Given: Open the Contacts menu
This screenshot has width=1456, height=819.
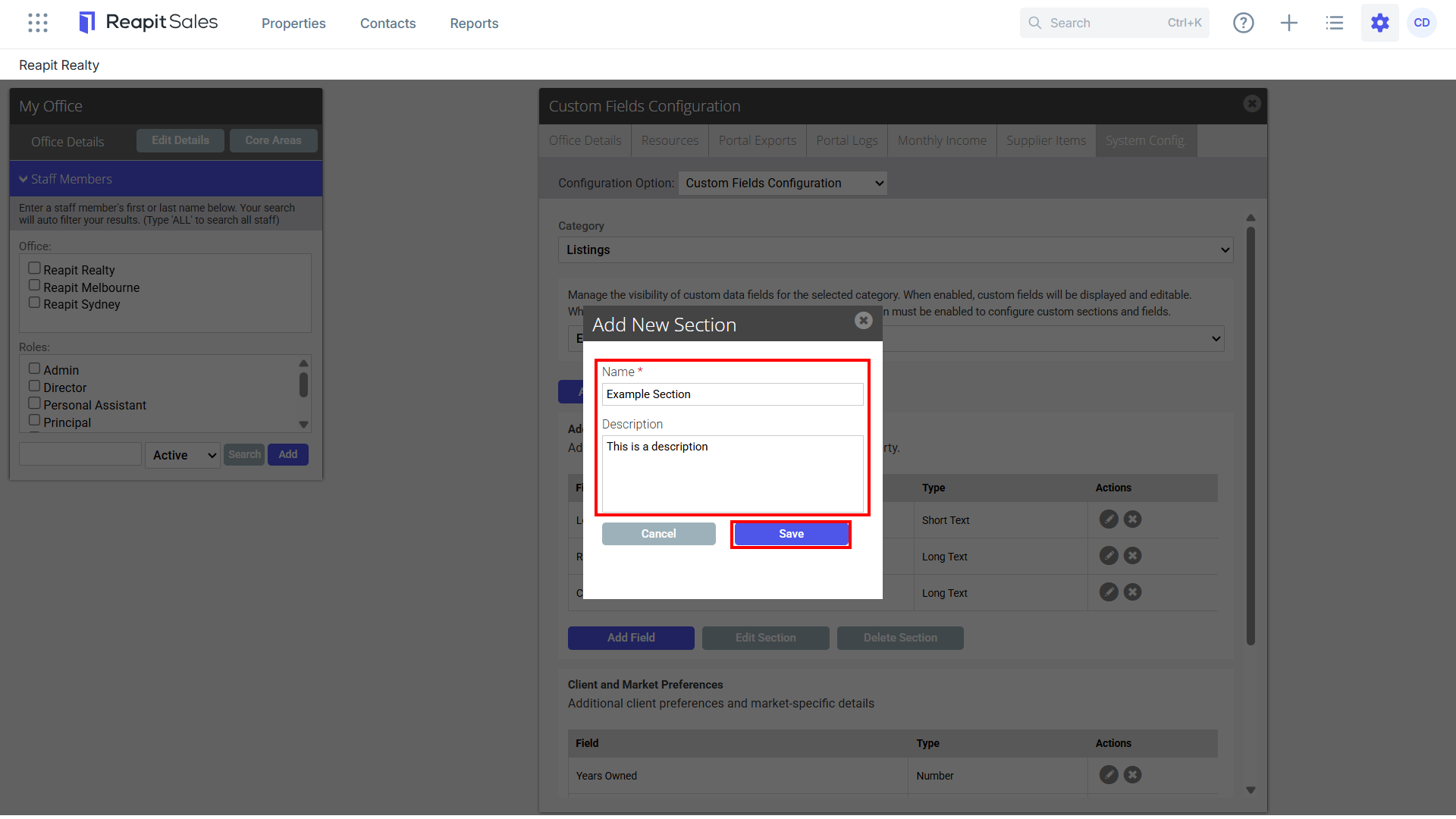Looking at the screenshot, I should [x=388, y=24].
